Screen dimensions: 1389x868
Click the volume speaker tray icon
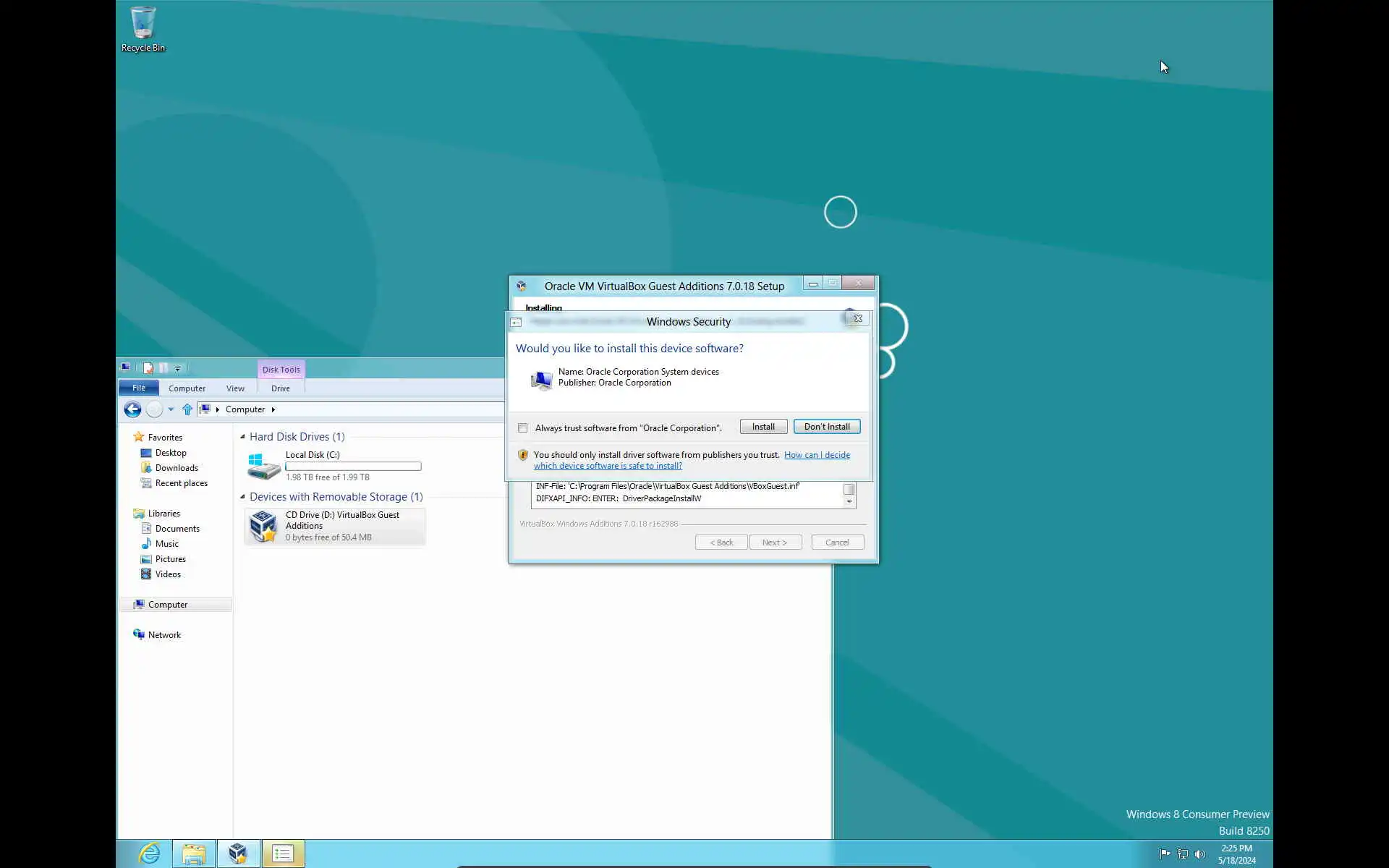tap(1200, 854)
